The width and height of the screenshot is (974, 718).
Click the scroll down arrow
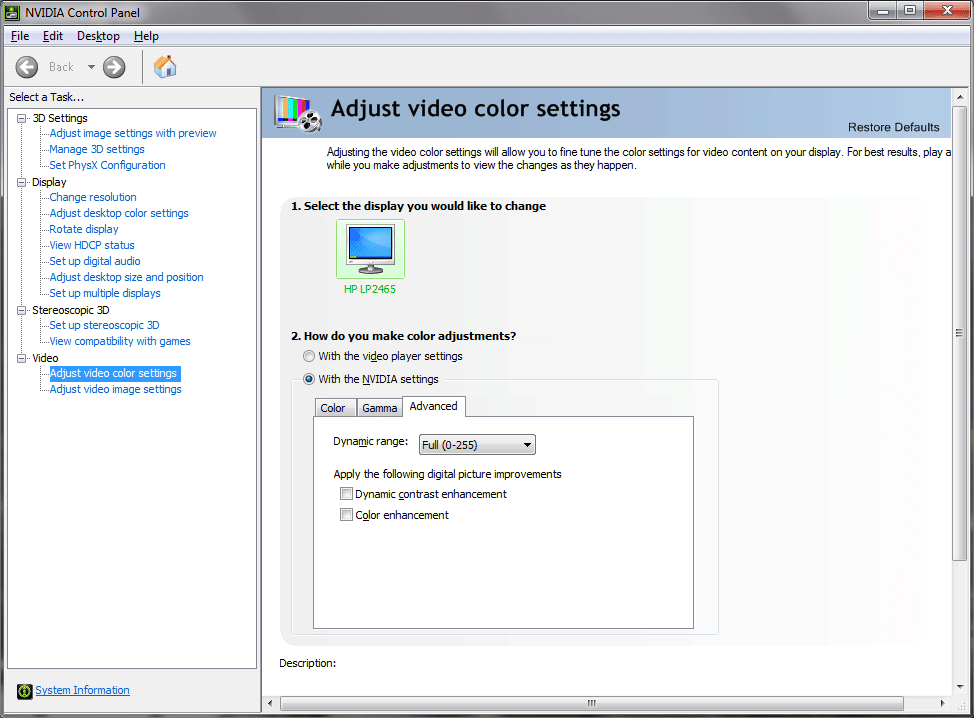point(960,686)
